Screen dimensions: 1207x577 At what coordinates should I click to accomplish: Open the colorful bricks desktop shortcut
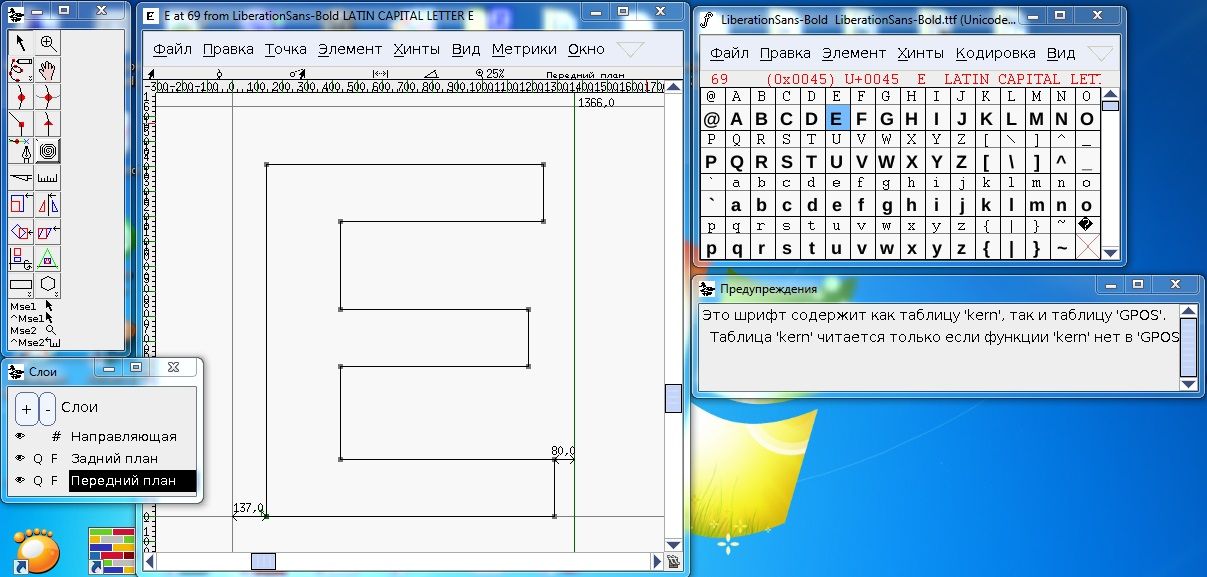pyautogui.click(x=110, y=551)
